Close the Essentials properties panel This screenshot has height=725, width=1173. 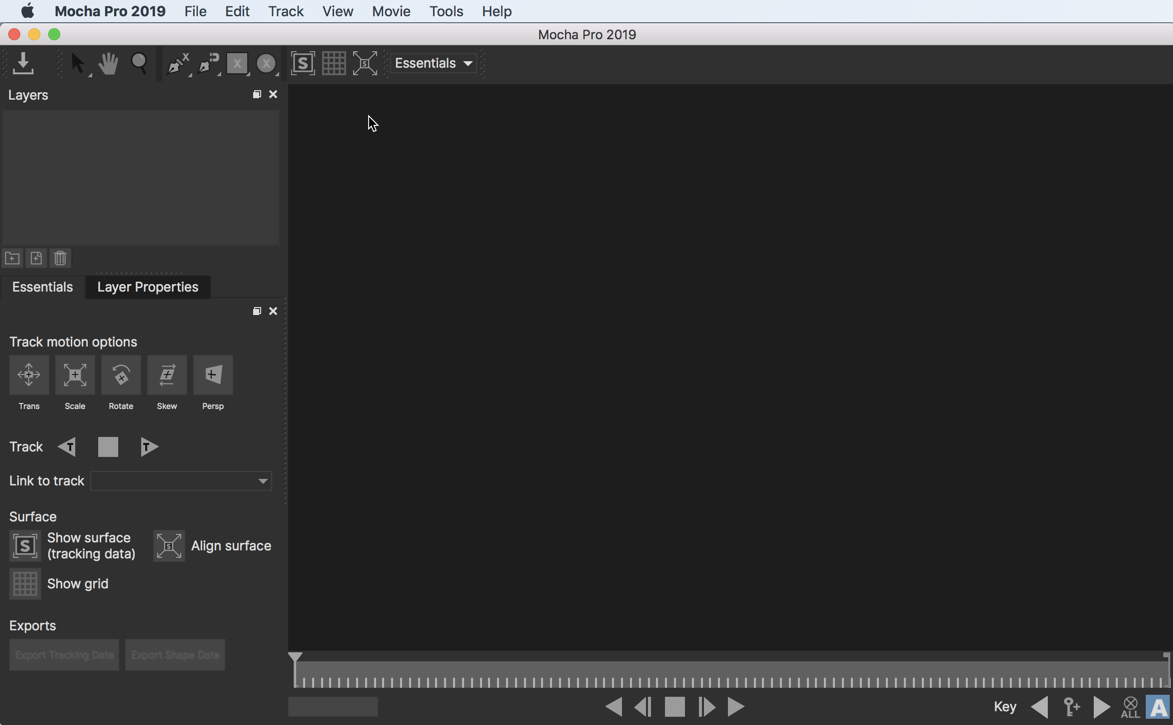[273, 311]
